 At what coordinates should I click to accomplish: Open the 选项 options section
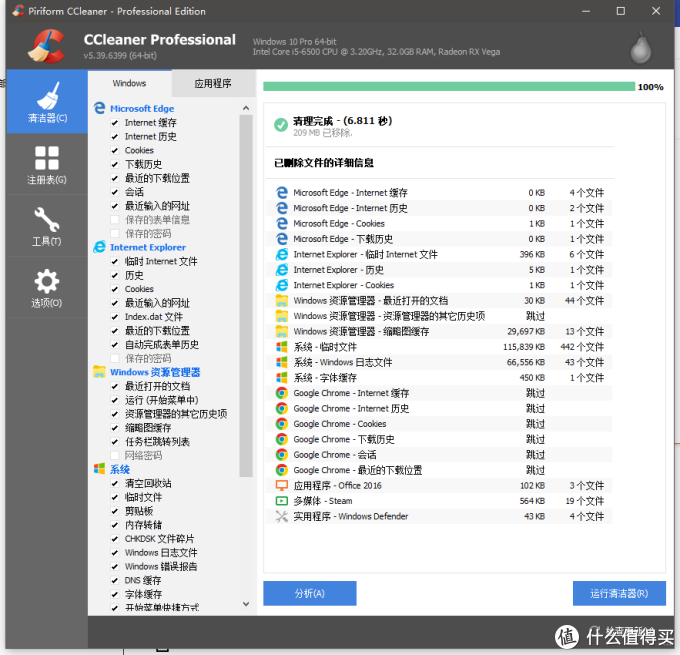(x=47, y=288)
